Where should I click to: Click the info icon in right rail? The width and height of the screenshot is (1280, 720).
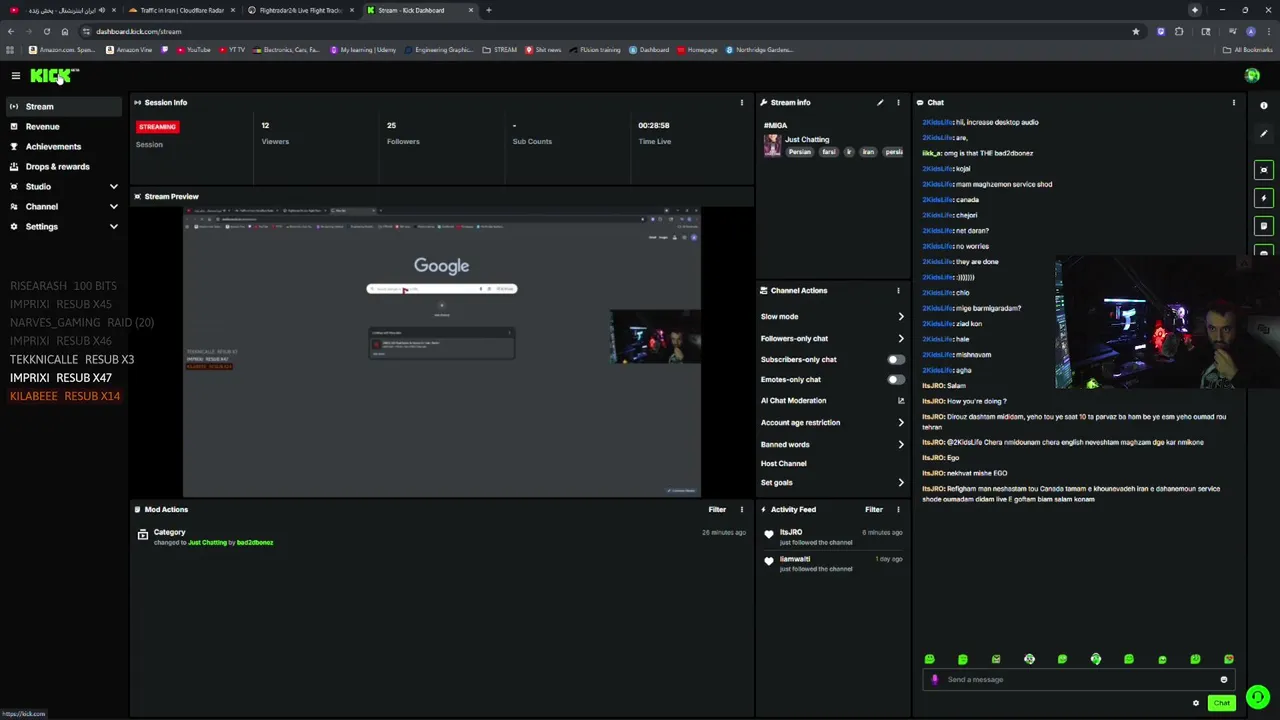tap(1264, 106)
